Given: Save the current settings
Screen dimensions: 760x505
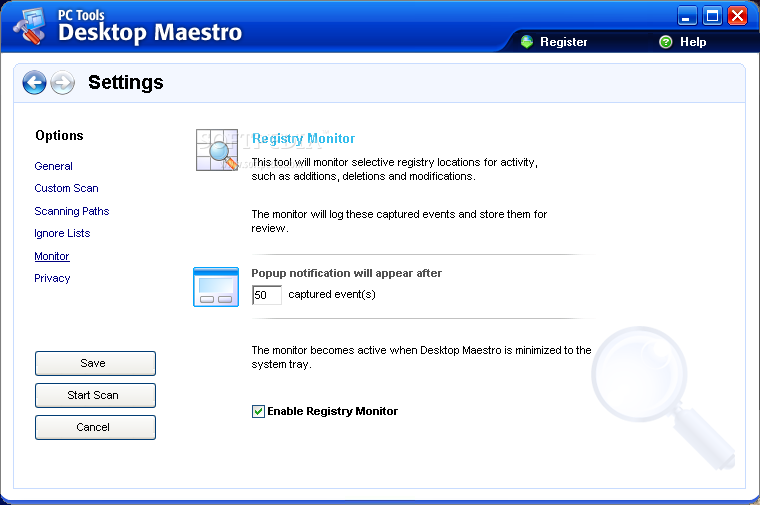Looking at the screenshot, I should (95, 363).
